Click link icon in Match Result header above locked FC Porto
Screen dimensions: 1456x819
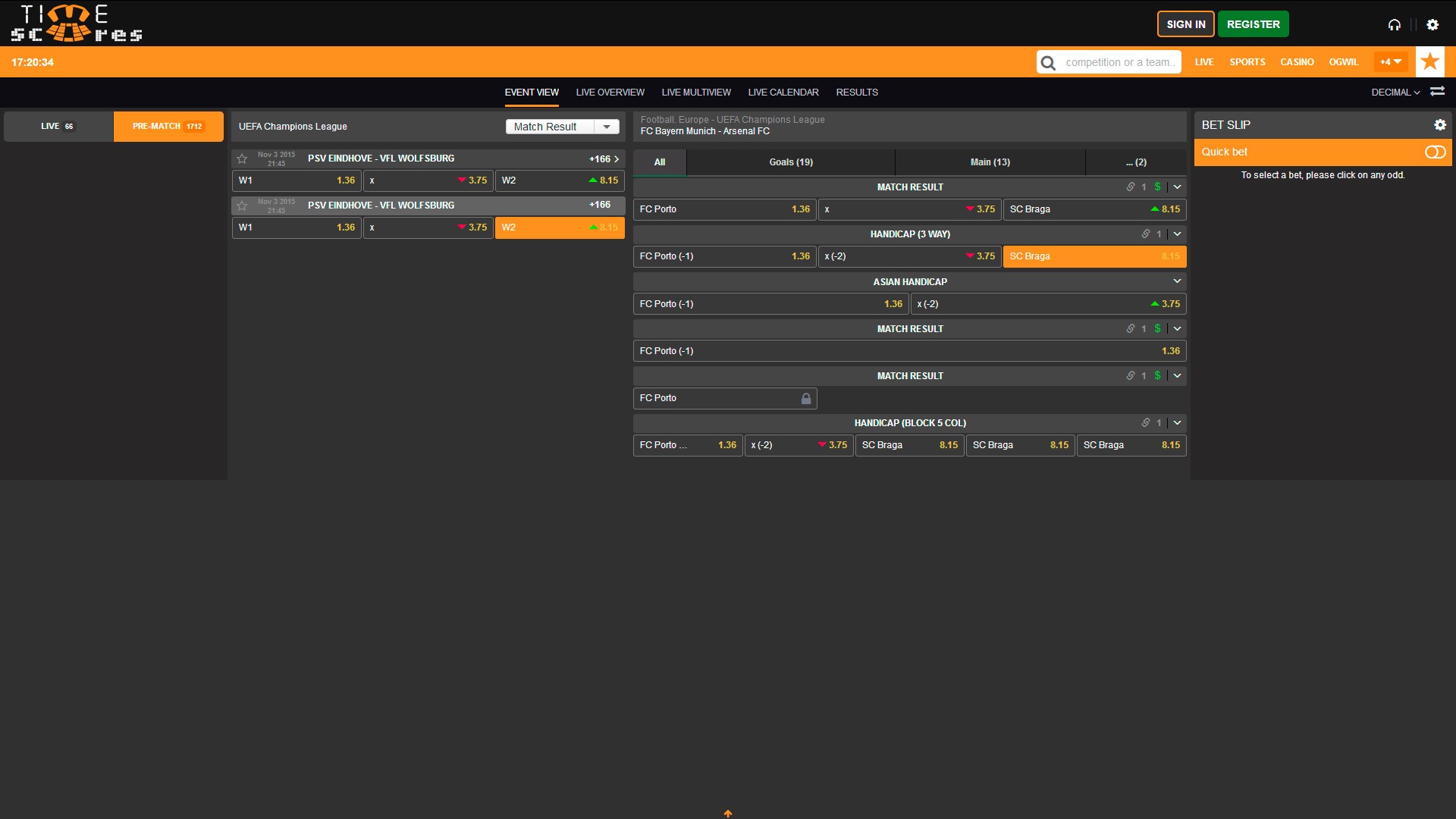(1131, 376)
